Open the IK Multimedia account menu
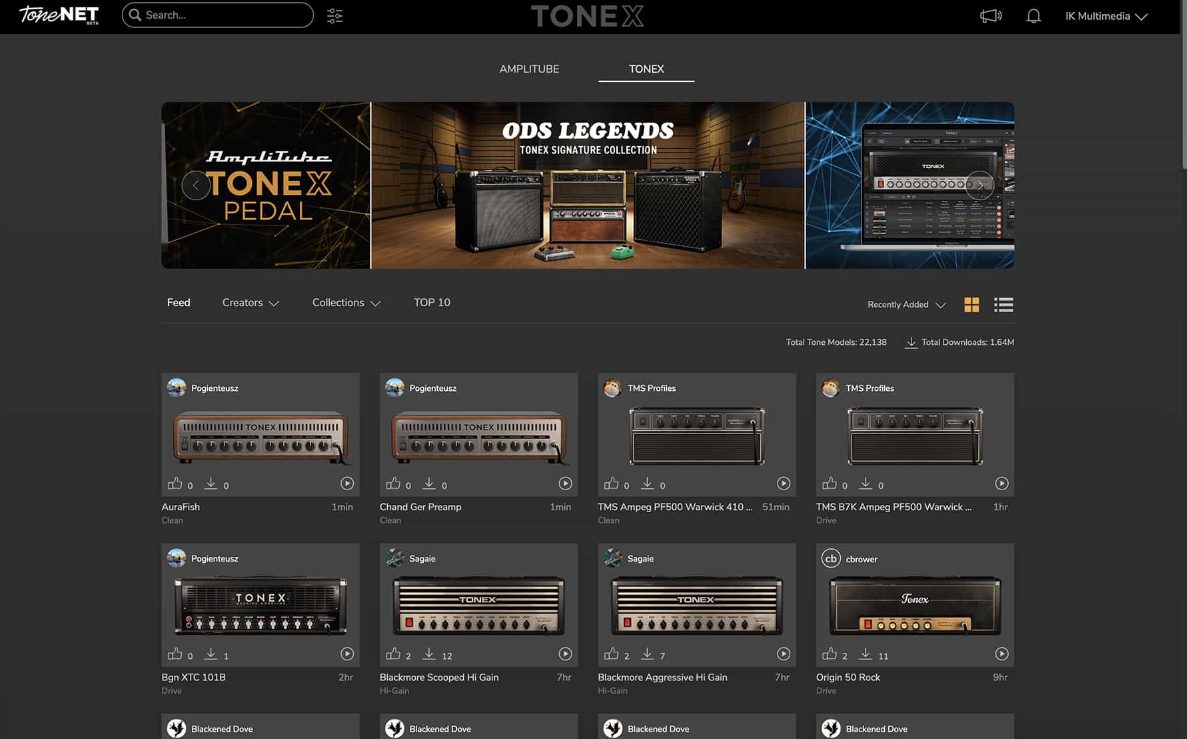Screen dimensions: 1187x739 click(x=1106, y=16)
